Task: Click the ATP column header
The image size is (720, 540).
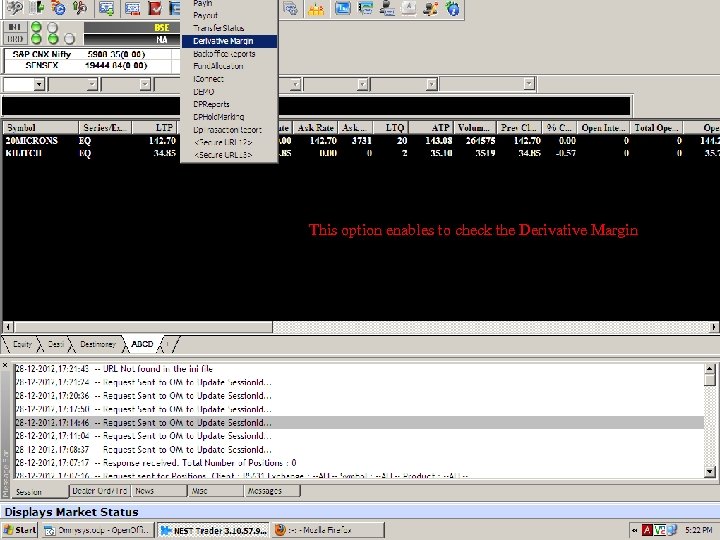Action: tap(431, 127)
